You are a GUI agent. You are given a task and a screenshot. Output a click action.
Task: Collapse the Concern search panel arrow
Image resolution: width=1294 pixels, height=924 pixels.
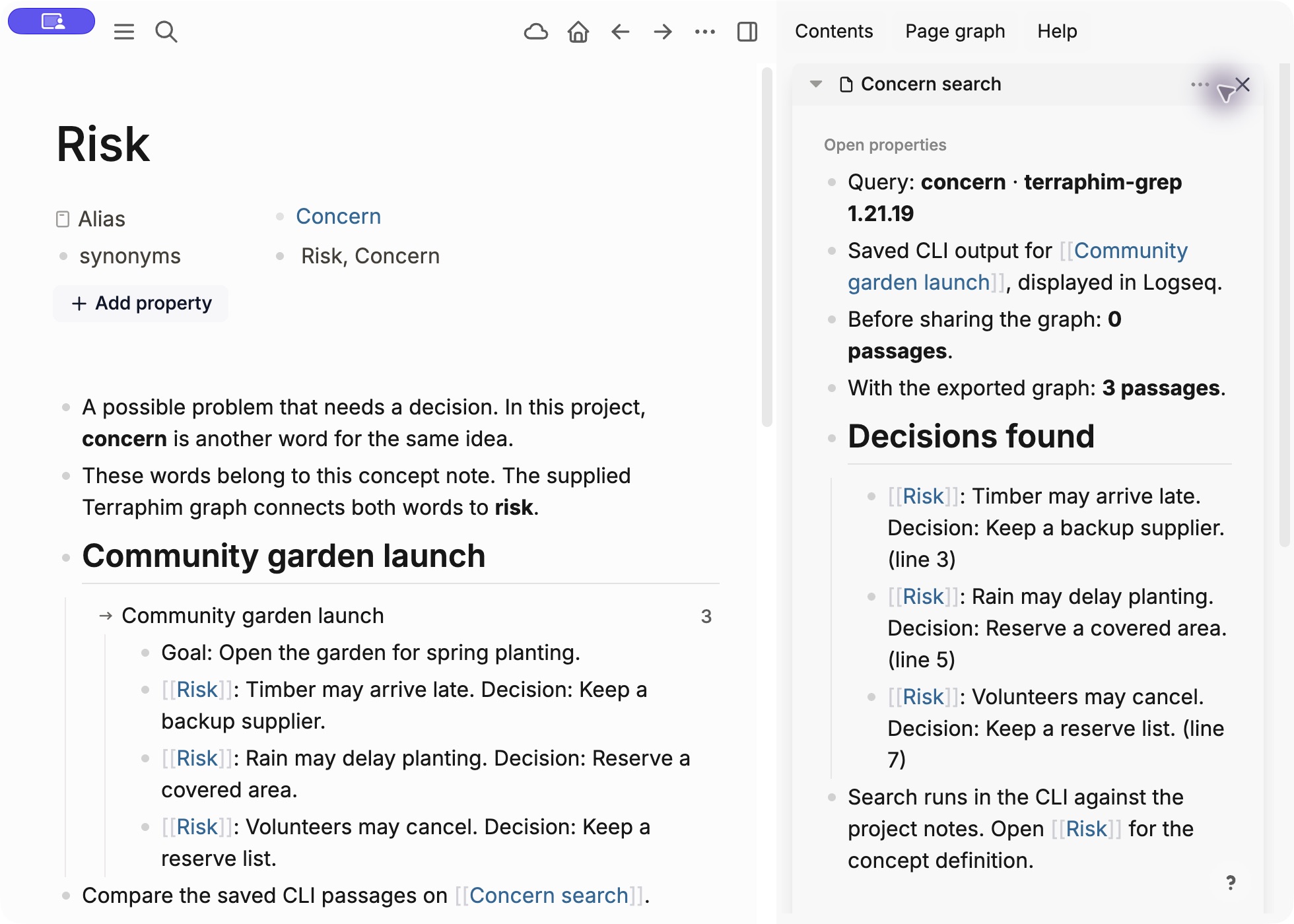(816, 84)
